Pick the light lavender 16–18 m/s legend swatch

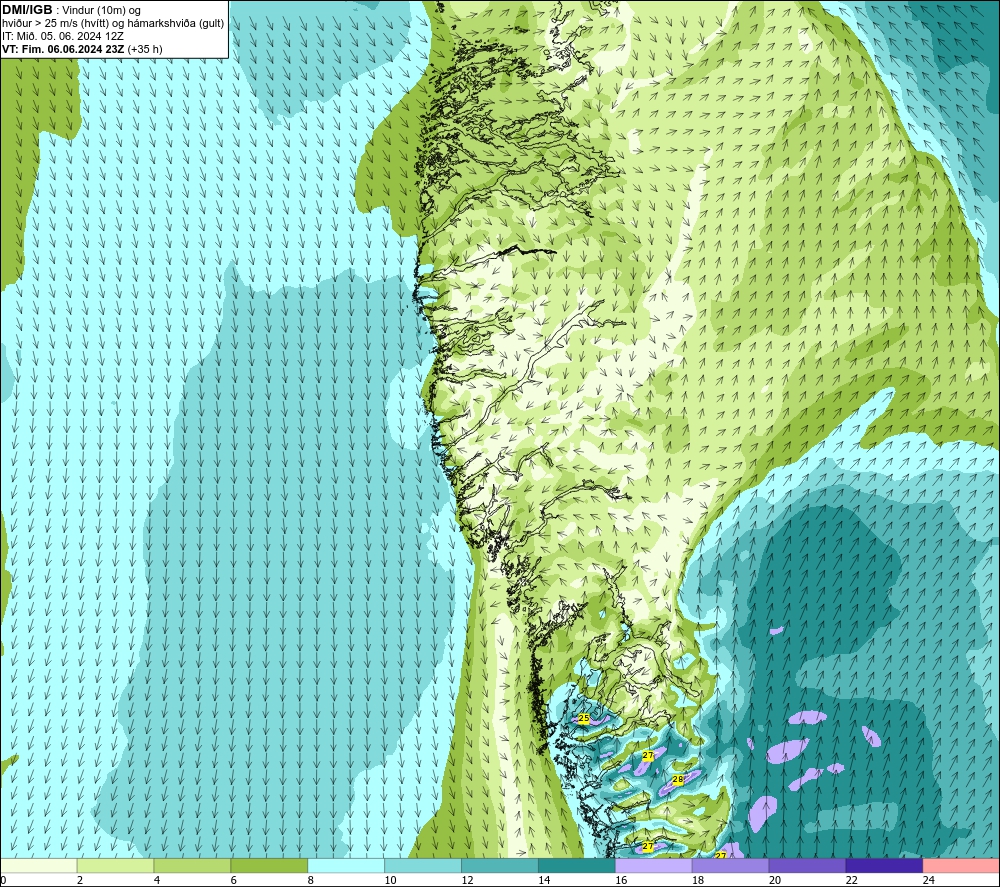click(654, 865)
